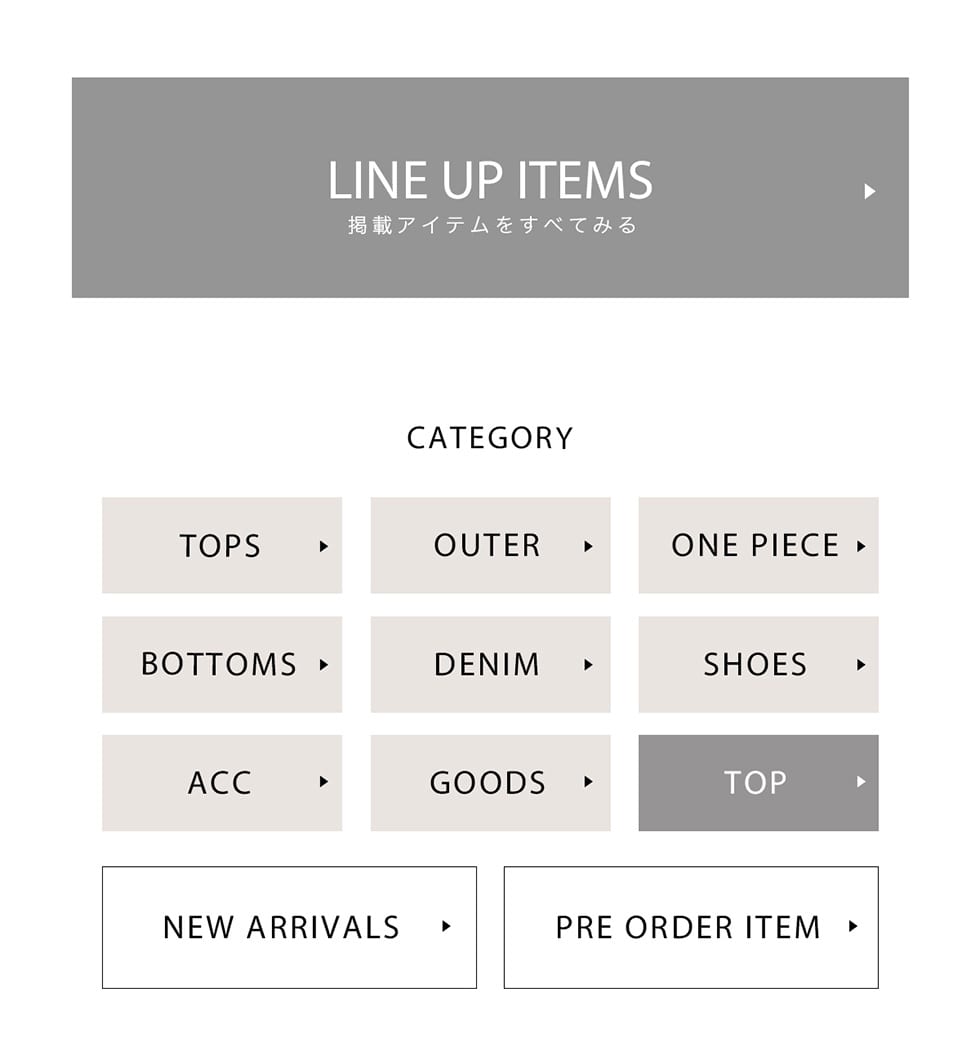This screenshot has width=980, height=1055.
Task: Click the arrow icon beside DENIM
Action: [588, 664]
